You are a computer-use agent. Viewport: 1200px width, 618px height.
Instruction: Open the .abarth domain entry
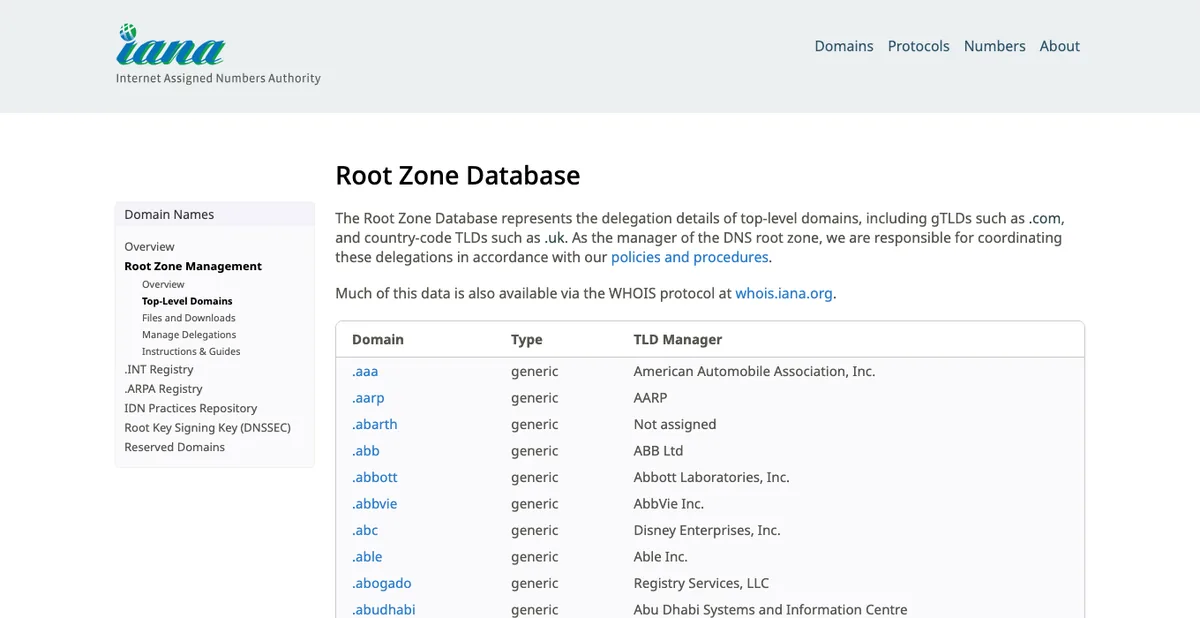[x=375, y=424]
